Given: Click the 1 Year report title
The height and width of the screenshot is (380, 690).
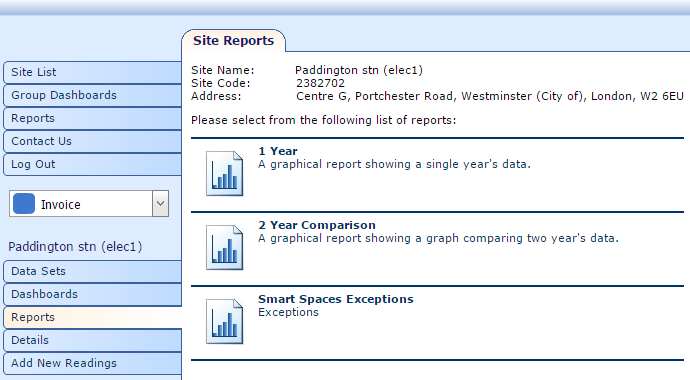Looking at the screenshot, I should (x=278, y=151).
